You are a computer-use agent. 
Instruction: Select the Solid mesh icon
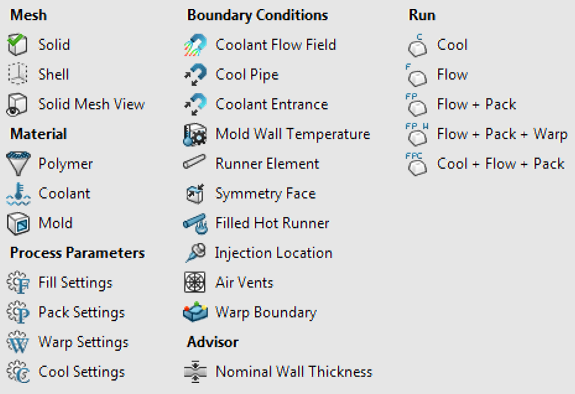[x=17, y=45]
